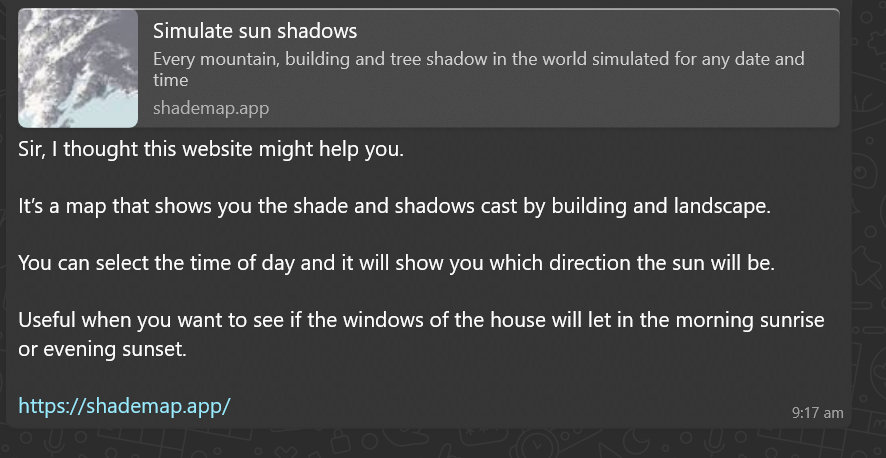Click the shademap.app domain in the preview
This screenshot has height=458, width=886.
click(x=211, y=108)
